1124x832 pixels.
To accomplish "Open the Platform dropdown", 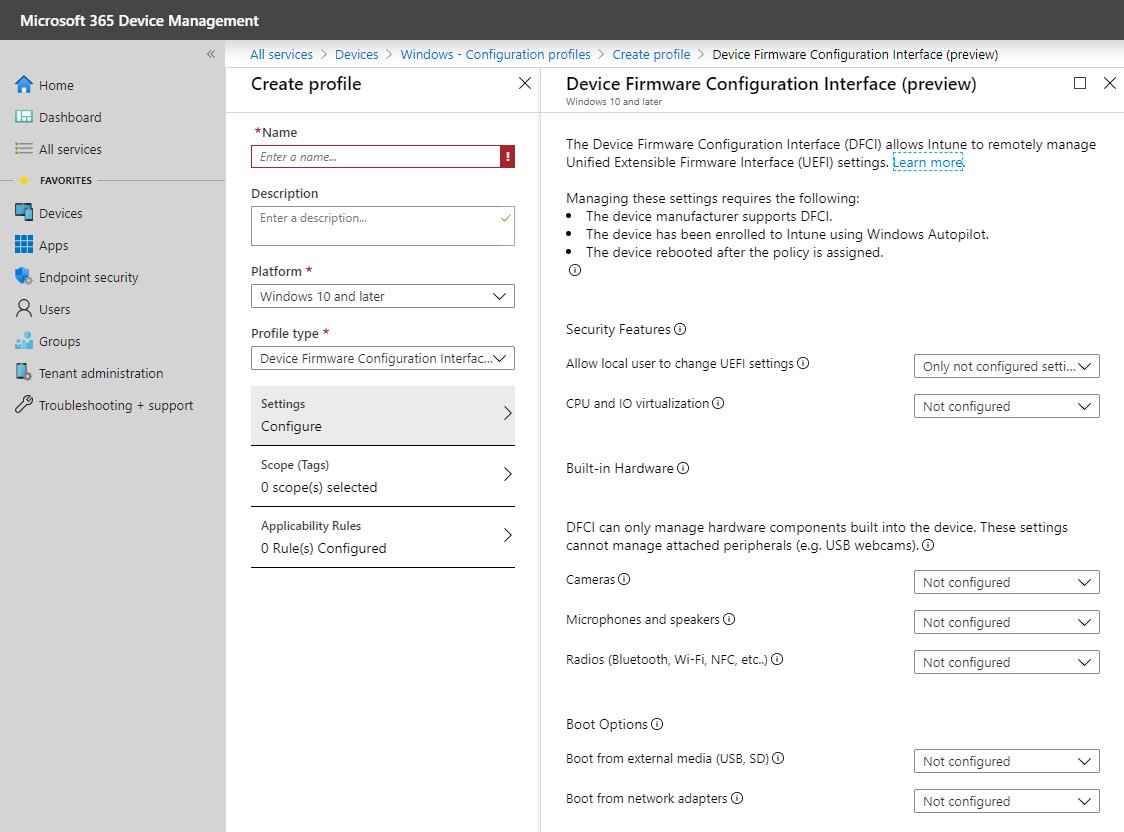I will pyautogui.click(x=383, y=296).
